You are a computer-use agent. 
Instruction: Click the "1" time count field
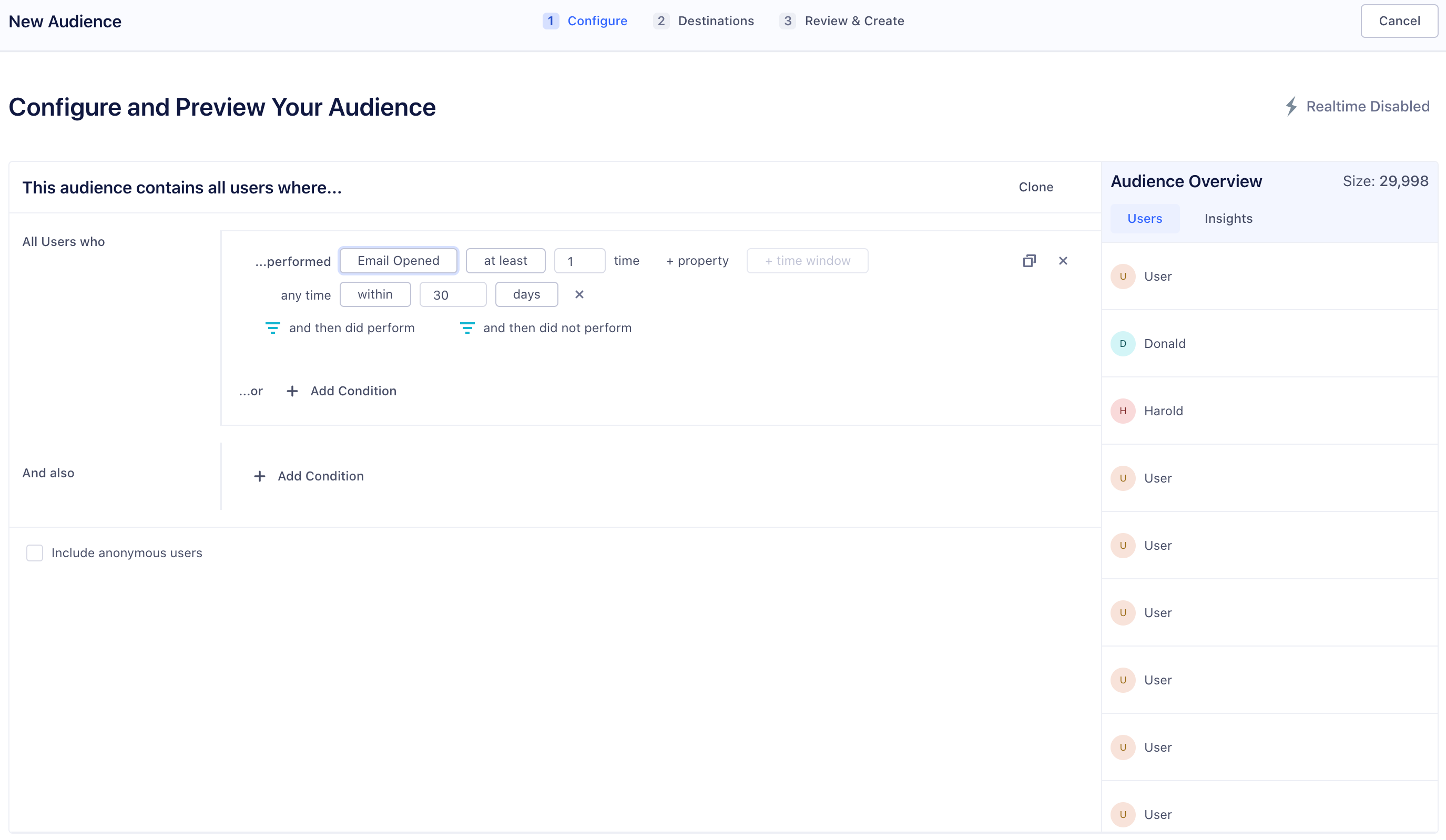click(579, 261)
